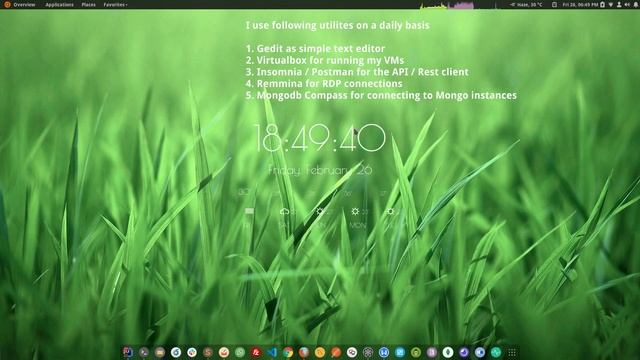Click the MON forecast day in weather widget
The height and width of the screenshot is (360, 640).
(358, 225)
